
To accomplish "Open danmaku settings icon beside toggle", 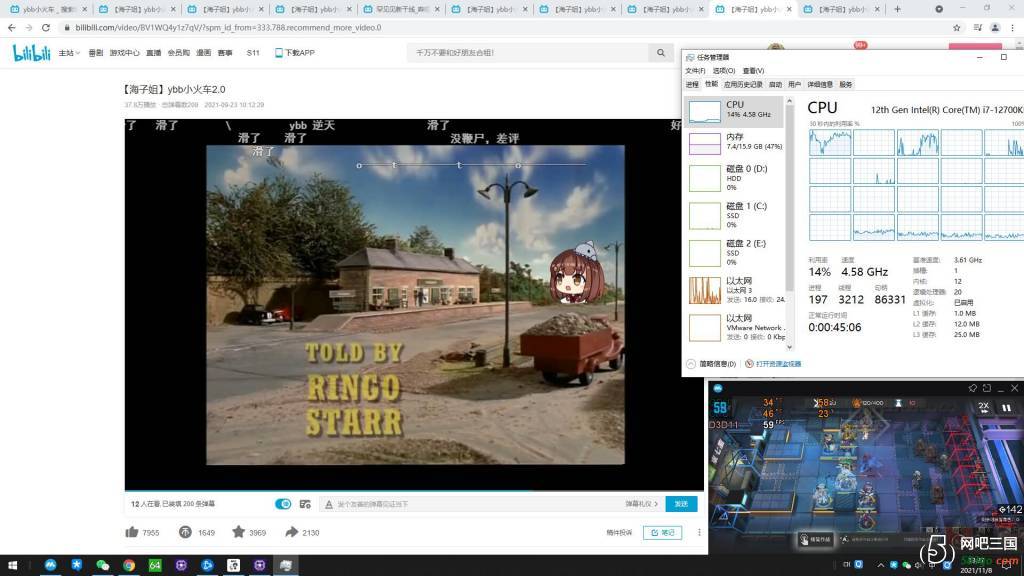I will 305,504.
